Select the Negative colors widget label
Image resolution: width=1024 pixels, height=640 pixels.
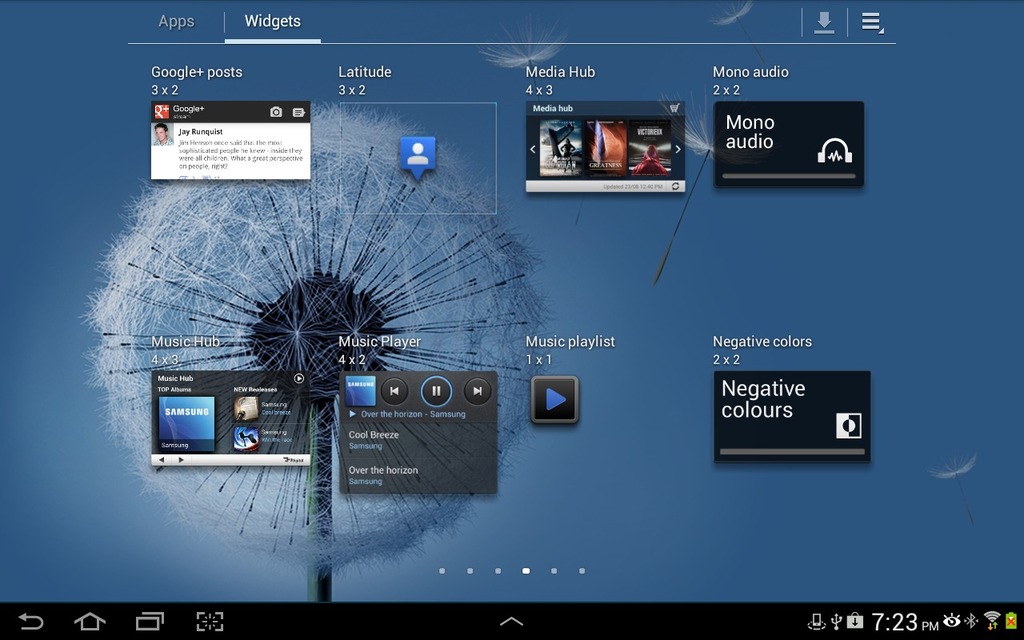(762, 342)
